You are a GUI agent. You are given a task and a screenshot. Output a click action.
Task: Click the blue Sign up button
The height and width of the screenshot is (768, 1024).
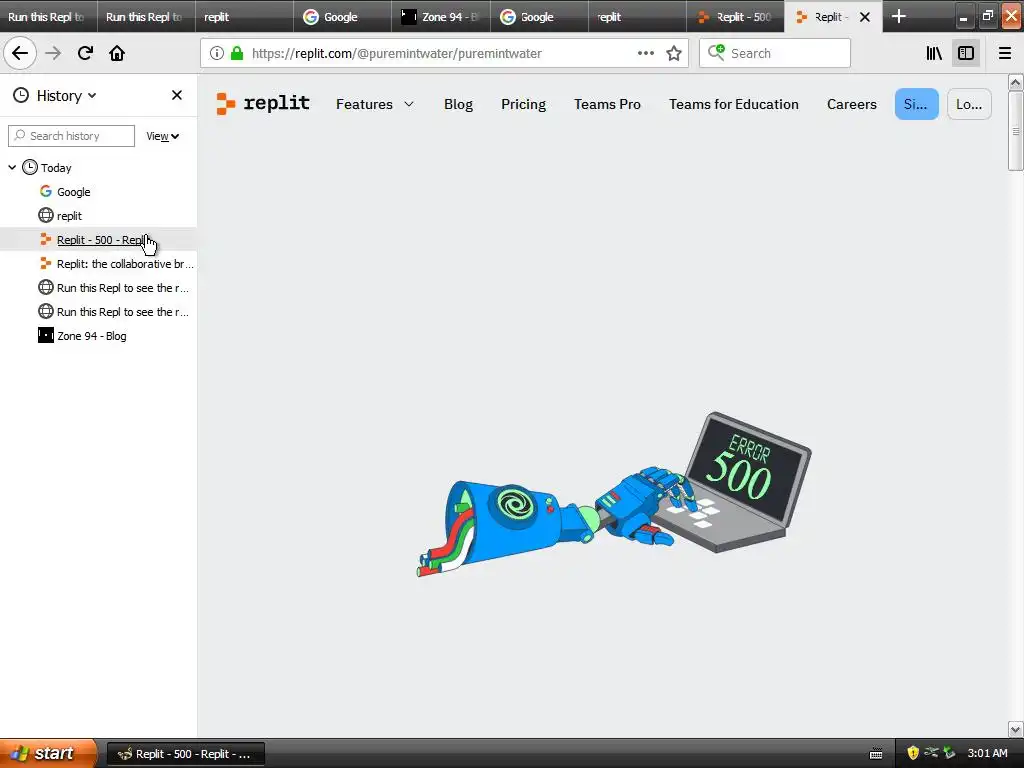pyautogui.click(x=916, y=104)
